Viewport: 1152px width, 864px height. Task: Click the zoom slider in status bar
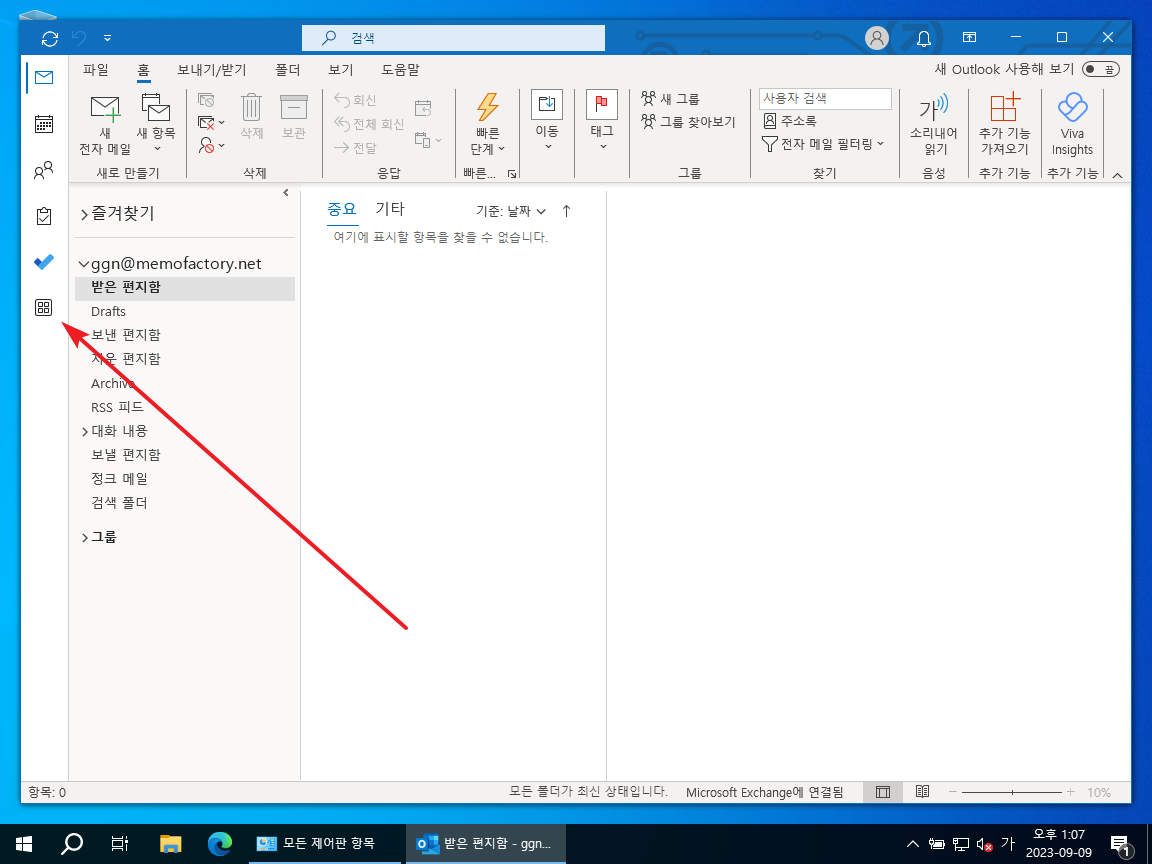pyautogui.click(x=1012, y=792)
